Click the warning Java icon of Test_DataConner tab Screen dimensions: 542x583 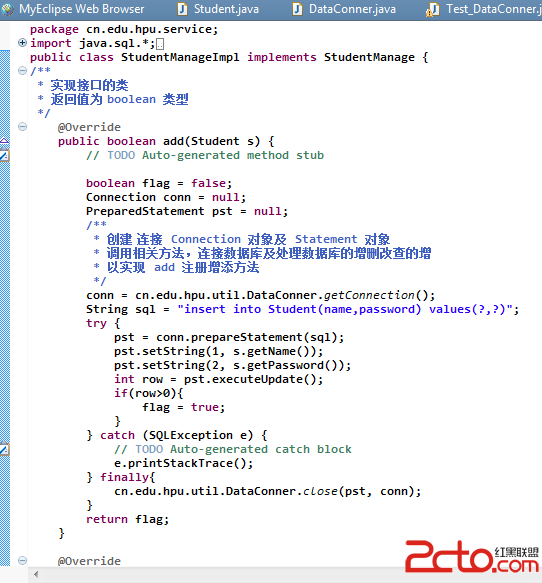pos(433,10)
